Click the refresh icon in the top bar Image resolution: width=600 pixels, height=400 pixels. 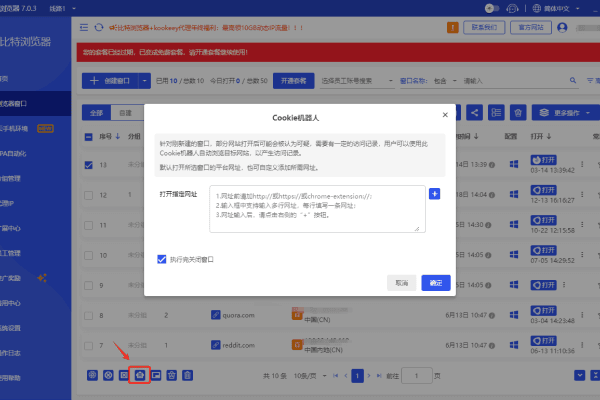(99, 28)
